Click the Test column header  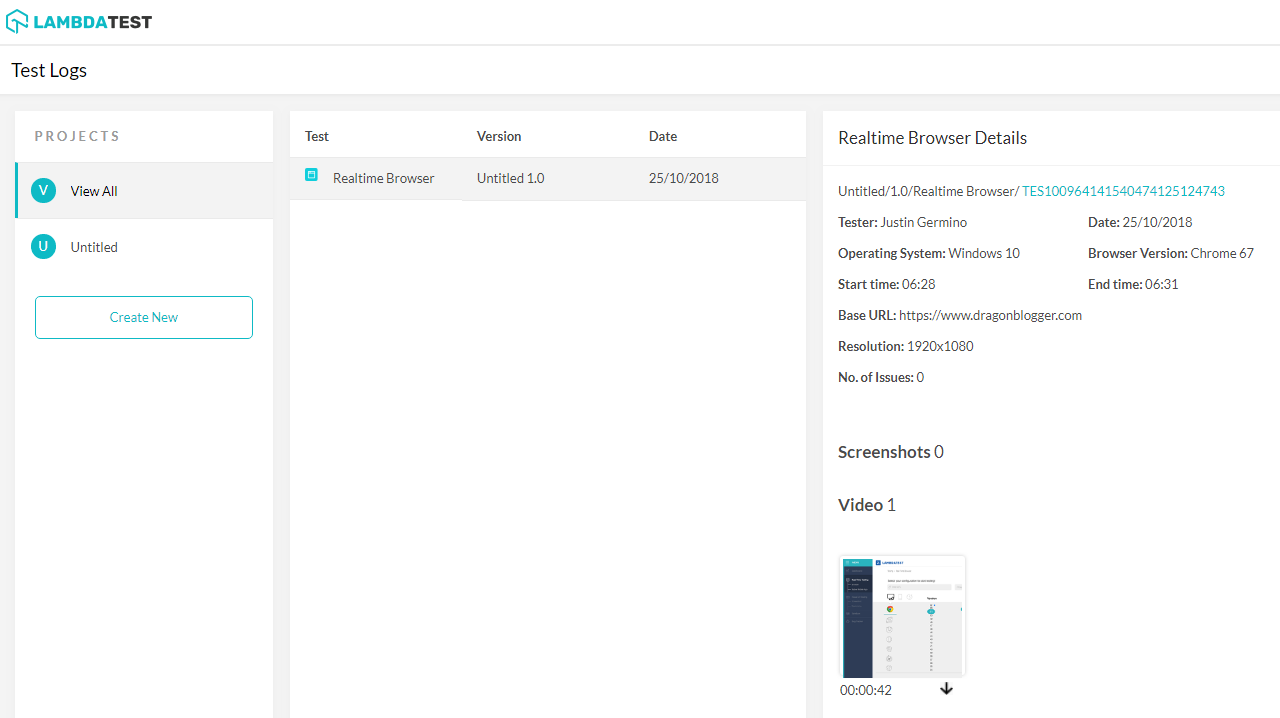click(x=317, y=136)
